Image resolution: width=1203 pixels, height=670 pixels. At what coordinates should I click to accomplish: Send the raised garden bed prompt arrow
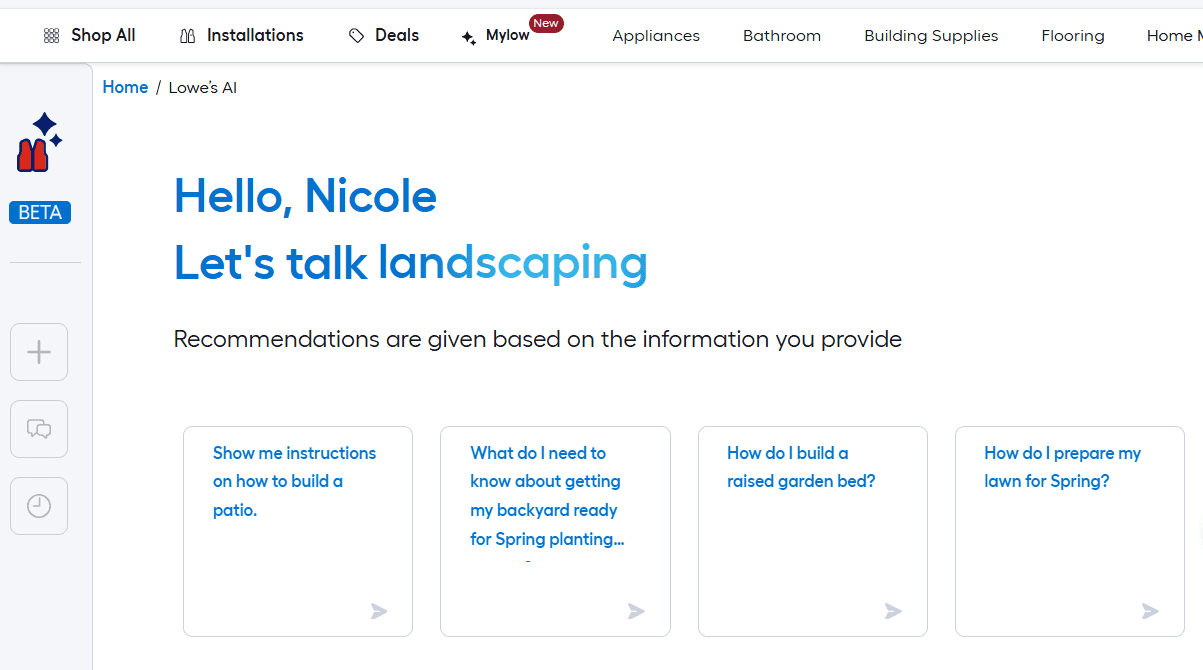tap(893, 611)
